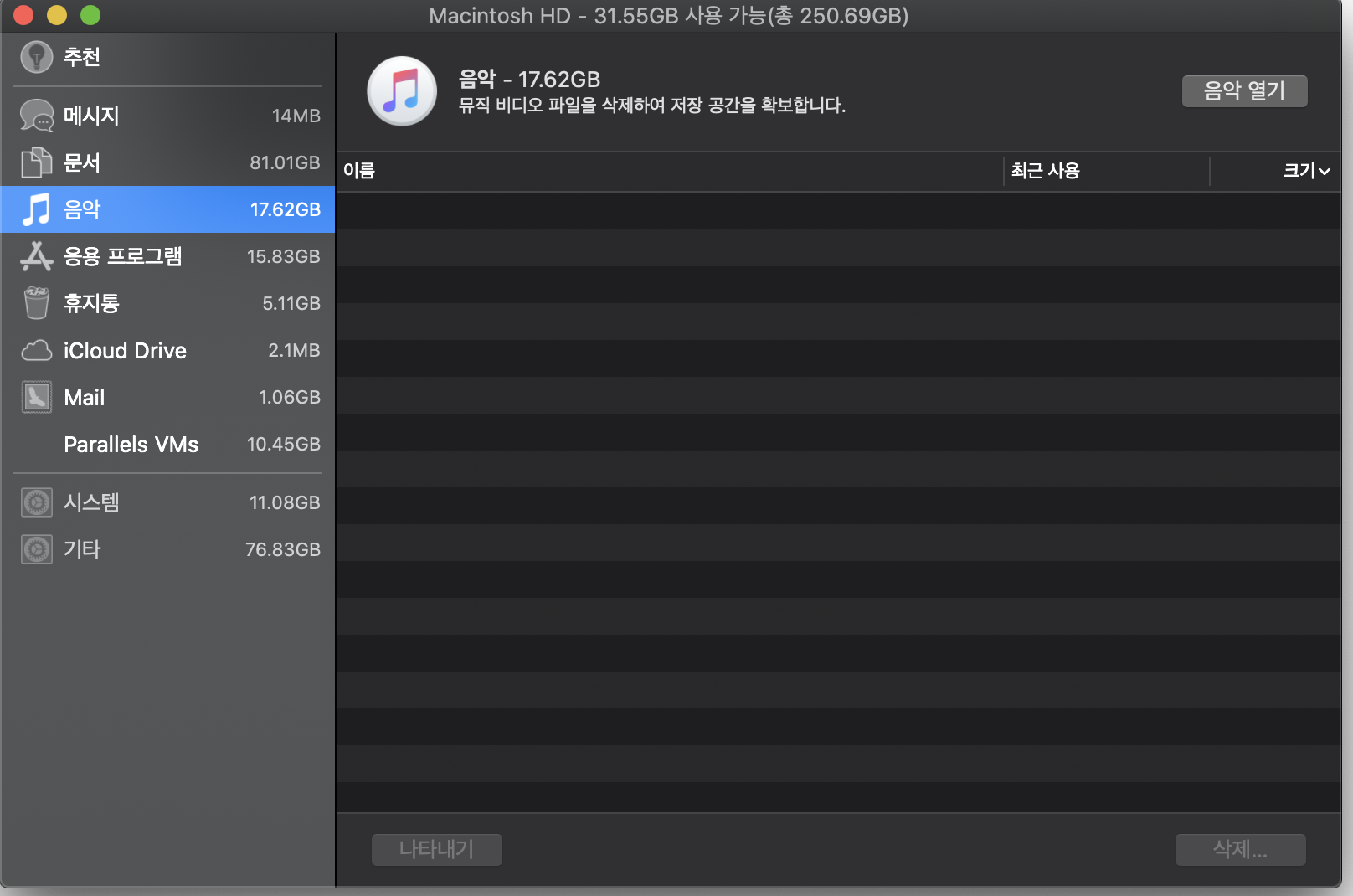Click the 휴지통 trash can icon
This screenshot has height=896, width=1353.
coord(36,303)
